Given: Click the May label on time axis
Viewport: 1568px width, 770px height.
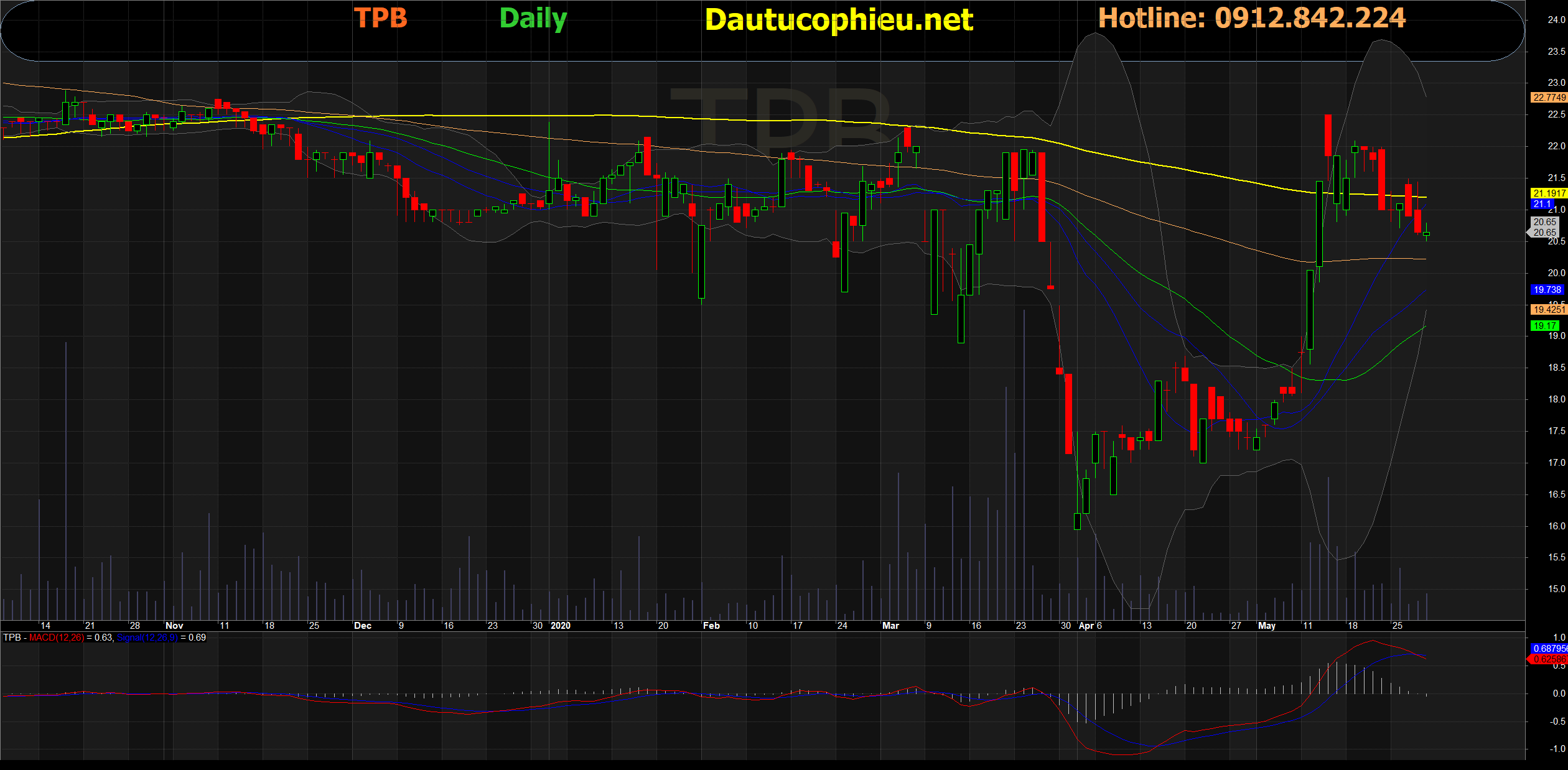Looking at the screenshot, I should (1266, 626).
